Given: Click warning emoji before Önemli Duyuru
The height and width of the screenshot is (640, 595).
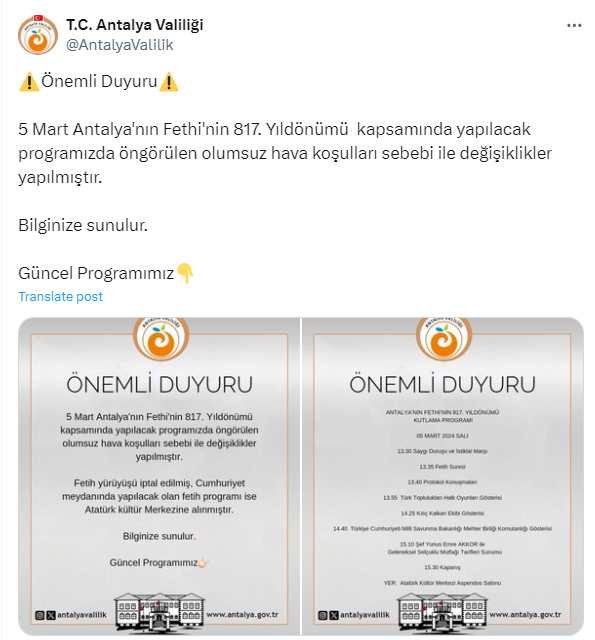Looking at the screenshot, I should 29,82.
